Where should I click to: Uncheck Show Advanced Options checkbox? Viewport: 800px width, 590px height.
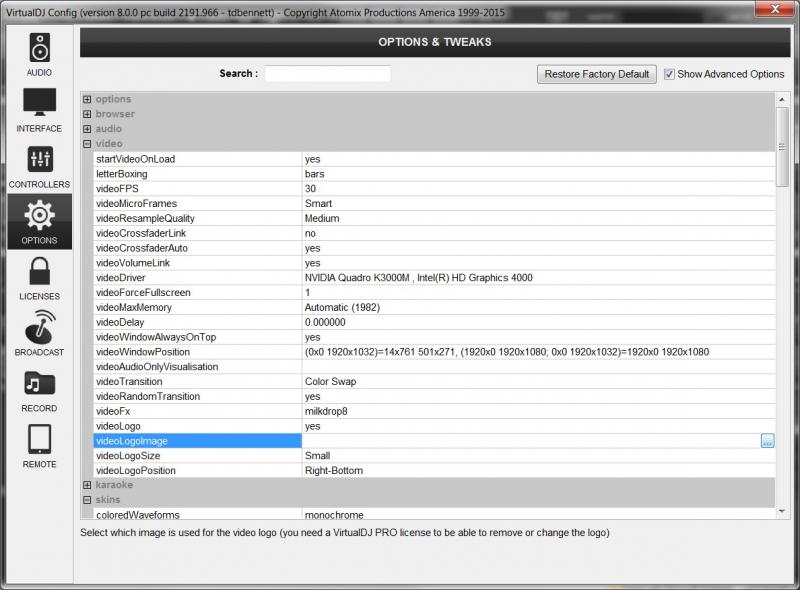click(x=670, y=74)
